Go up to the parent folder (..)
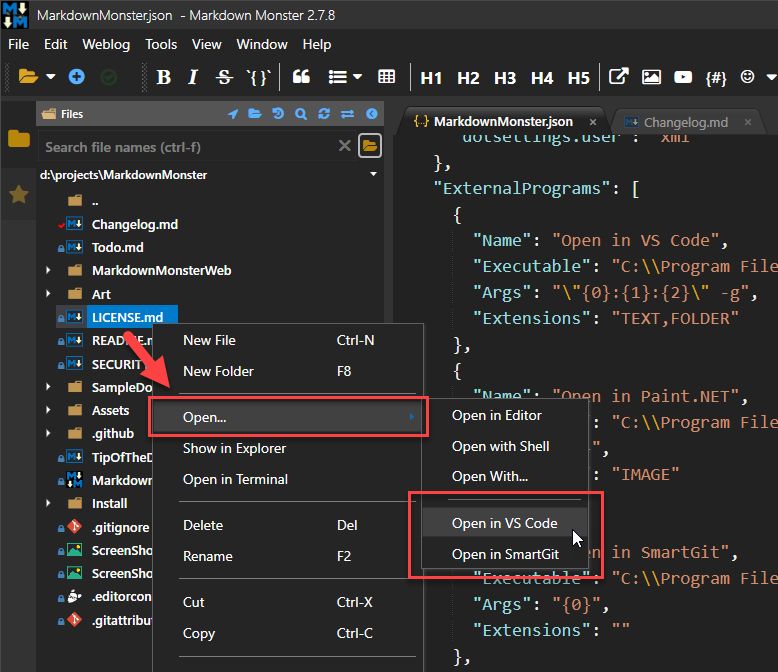 click(95, 201)
